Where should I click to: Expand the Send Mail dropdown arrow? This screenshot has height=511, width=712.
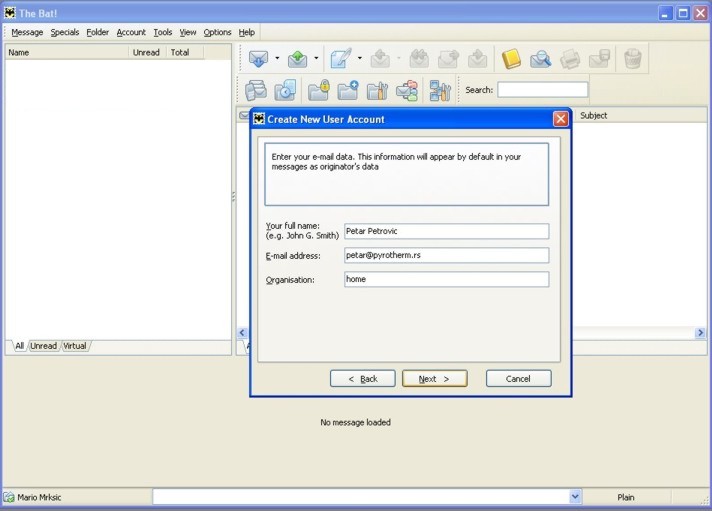[316, 59]
